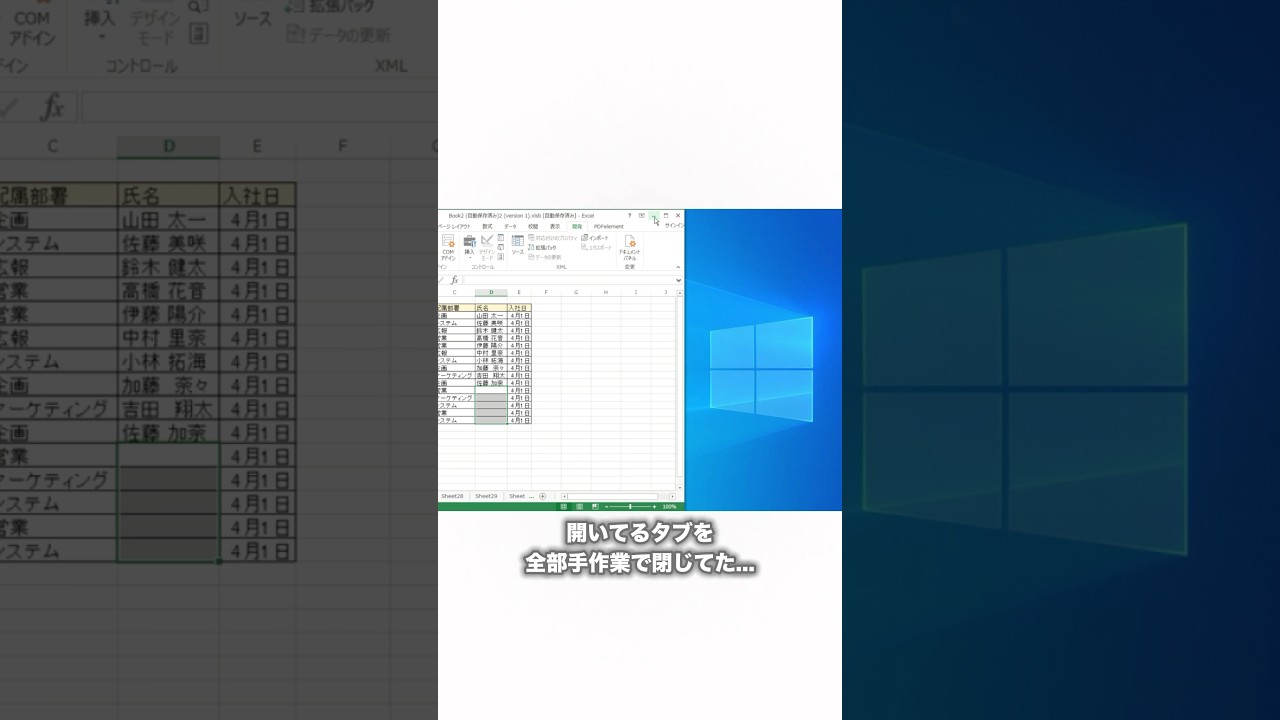Select the cell containing 鈴木 健太

(x=491, y=330)
